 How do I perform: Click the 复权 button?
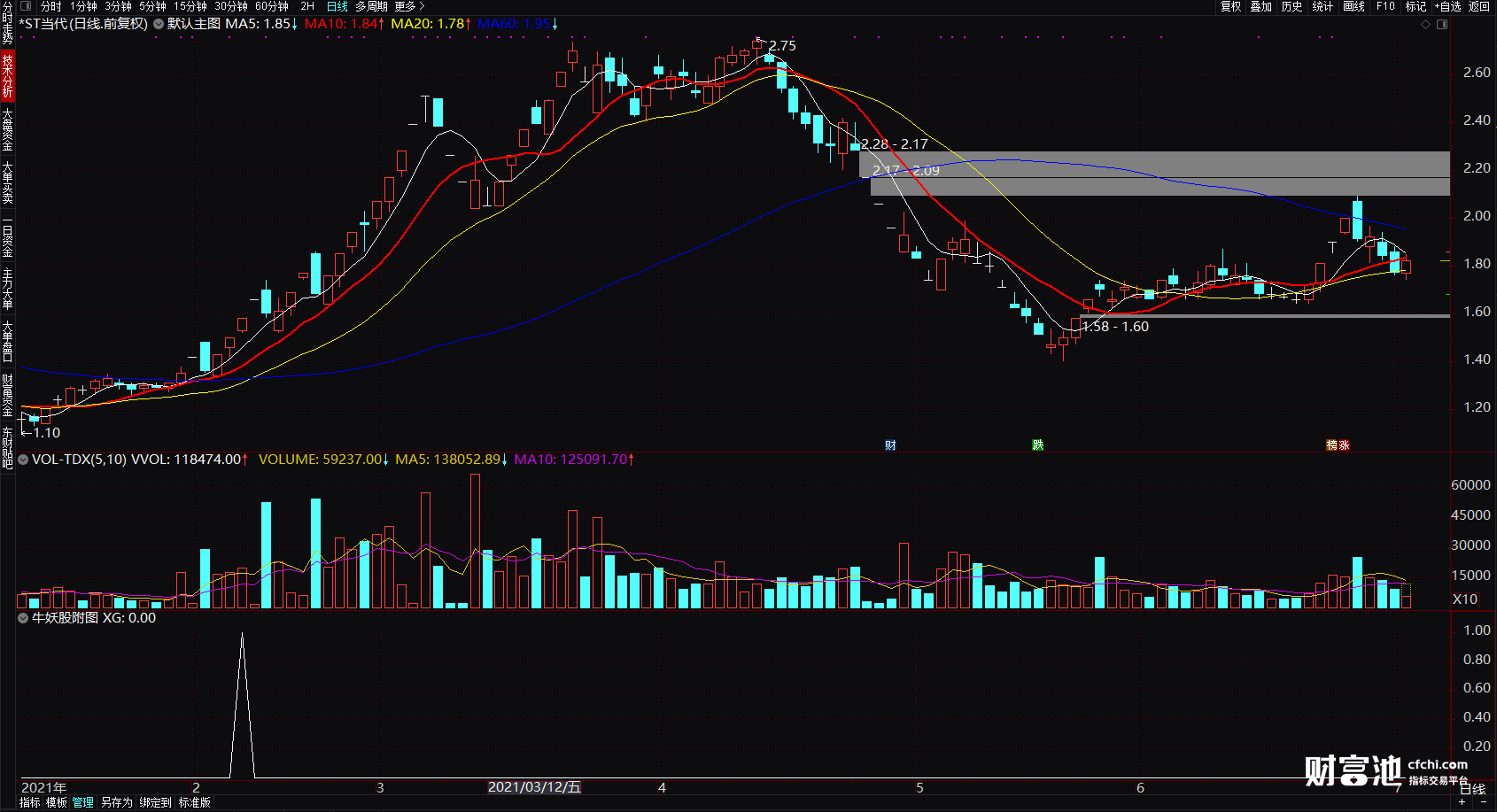click(1231, 6)
